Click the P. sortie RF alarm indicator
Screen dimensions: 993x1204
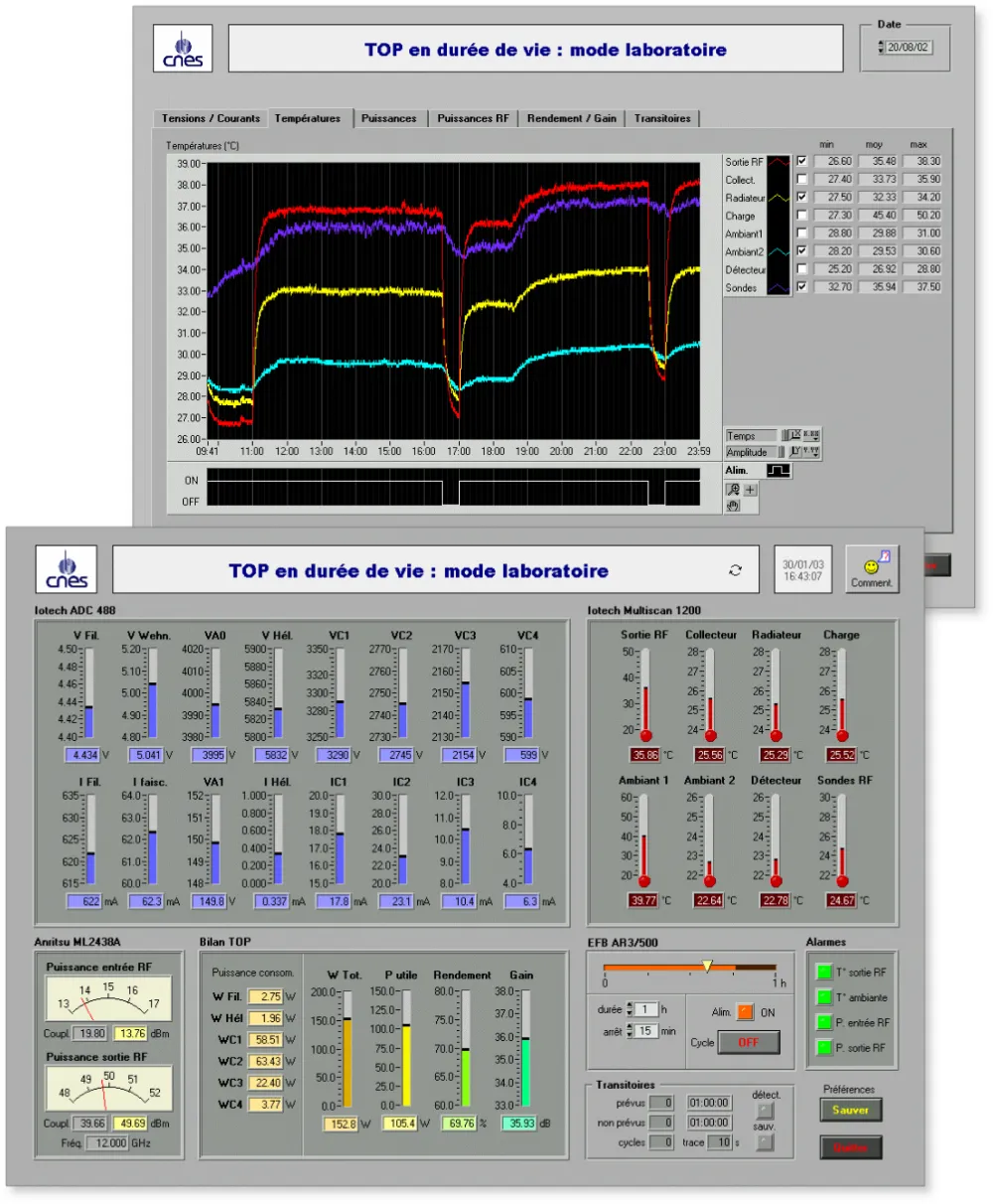824,1047
